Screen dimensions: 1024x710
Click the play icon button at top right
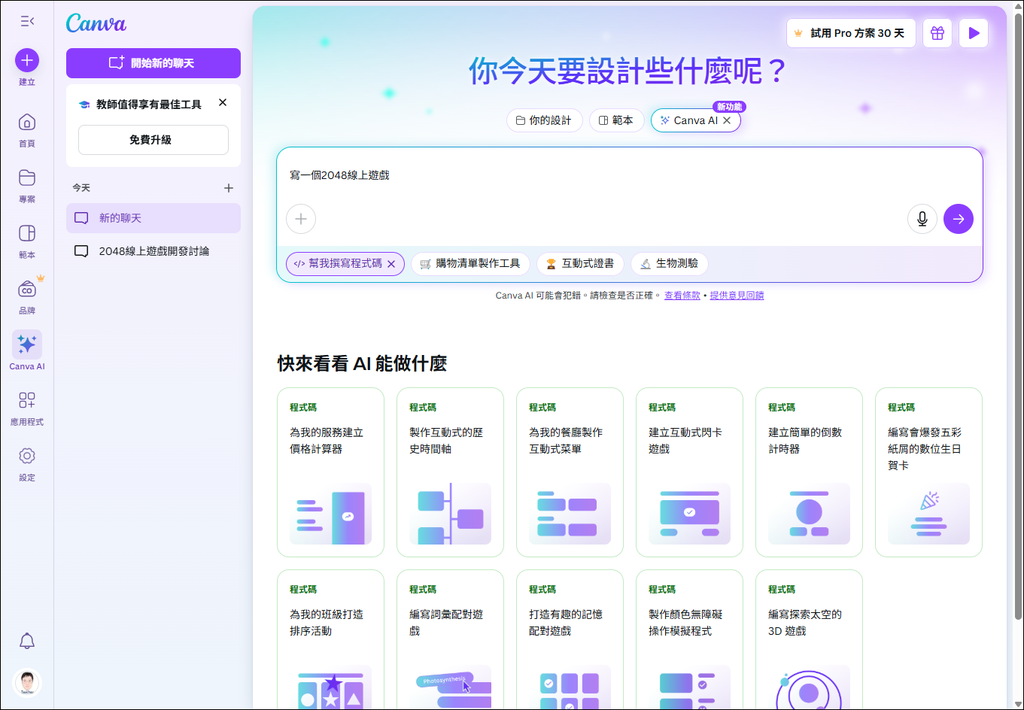point(974,33)
